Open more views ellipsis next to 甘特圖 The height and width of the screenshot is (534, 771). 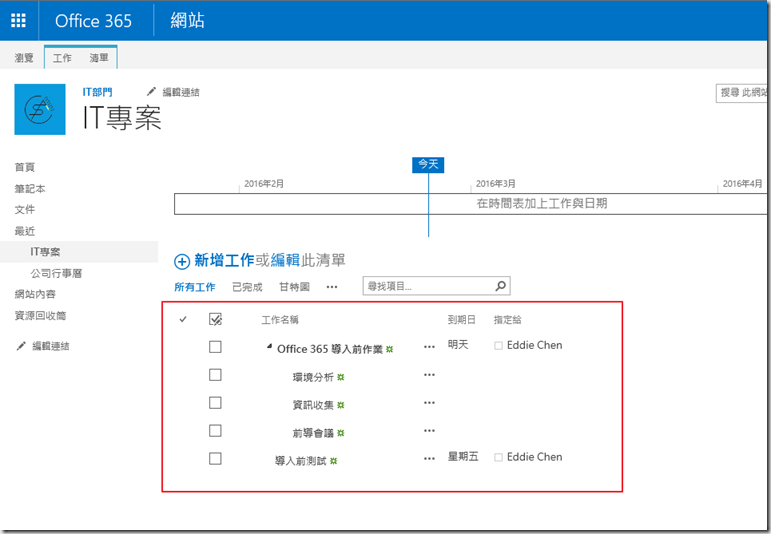[x=332, y=287]
